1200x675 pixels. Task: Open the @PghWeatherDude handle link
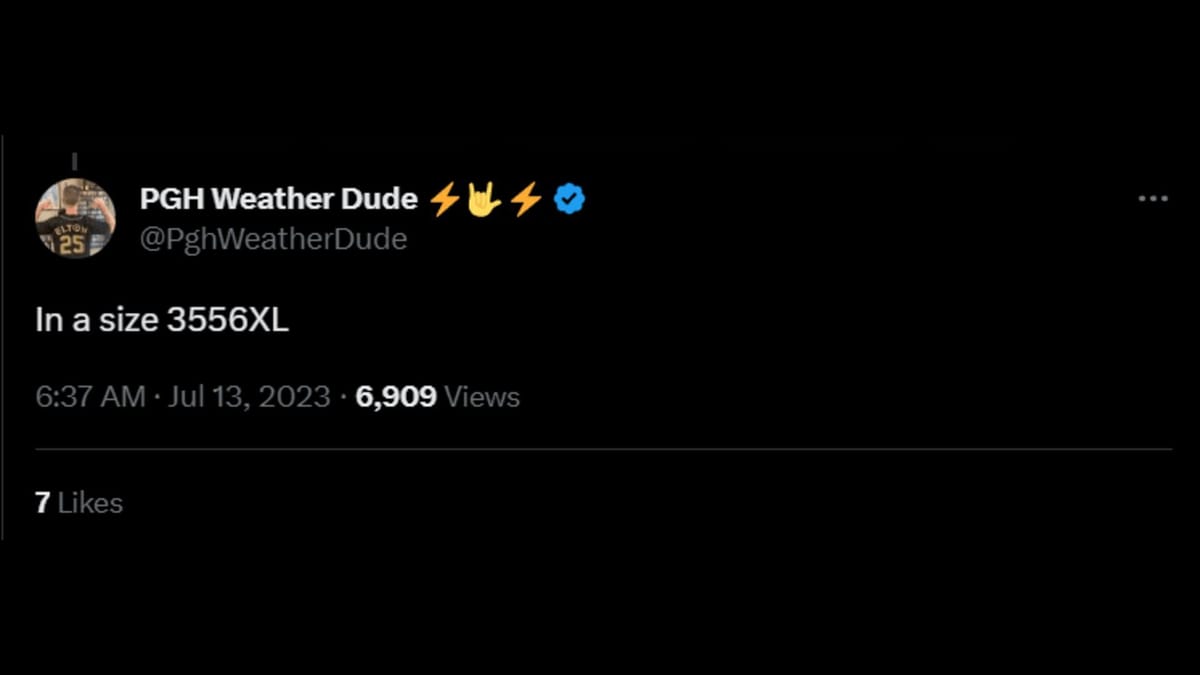pyautogui.click(x=273, y=240)
